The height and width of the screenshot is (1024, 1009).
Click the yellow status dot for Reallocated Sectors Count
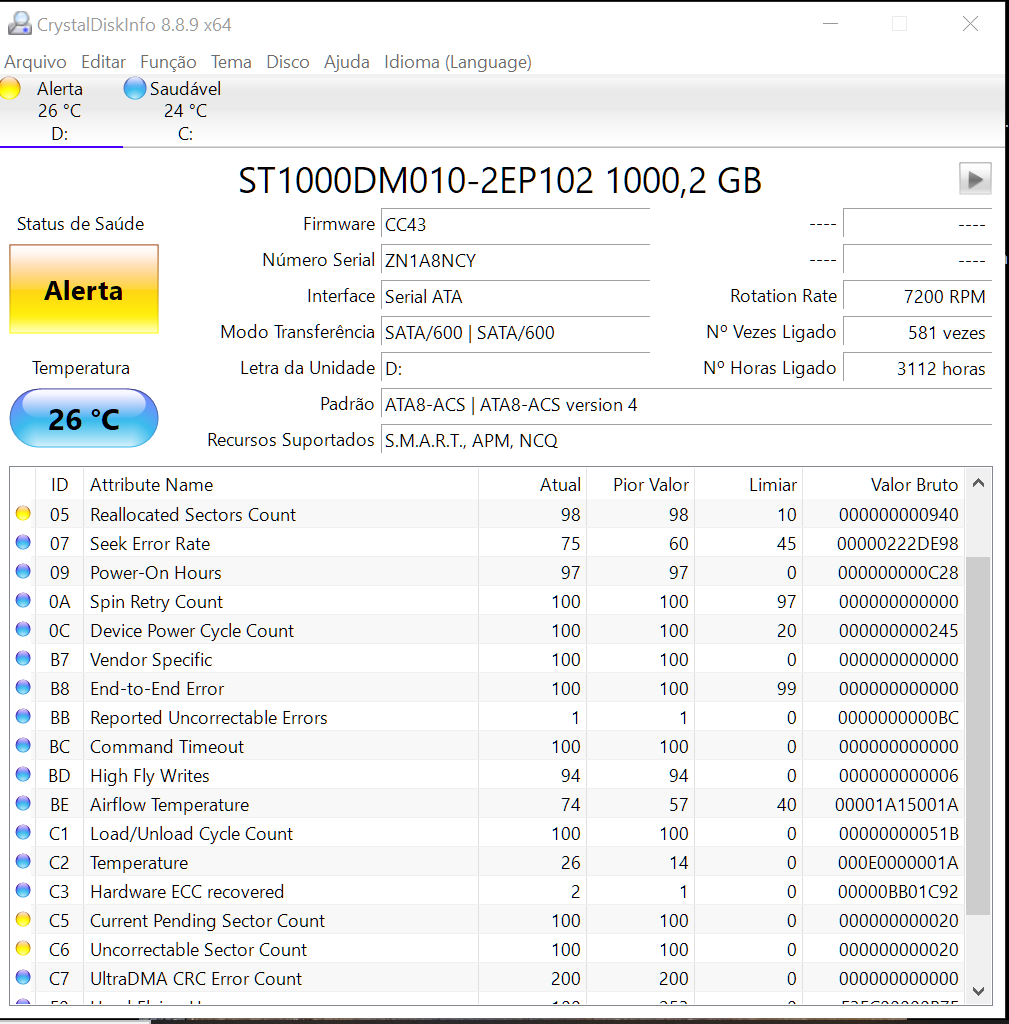[23, 513]
